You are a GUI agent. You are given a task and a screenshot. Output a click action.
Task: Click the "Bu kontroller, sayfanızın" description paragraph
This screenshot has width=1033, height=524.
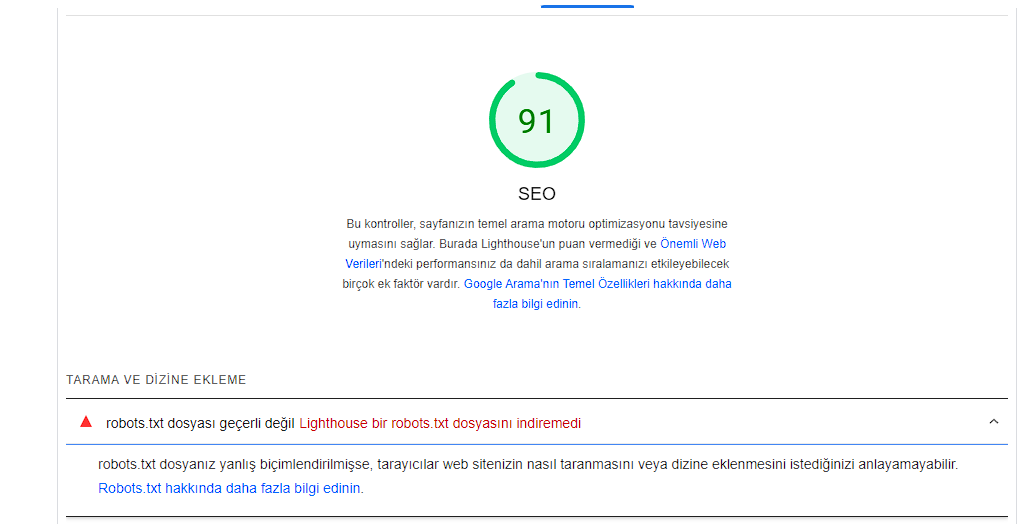(537, 264)
